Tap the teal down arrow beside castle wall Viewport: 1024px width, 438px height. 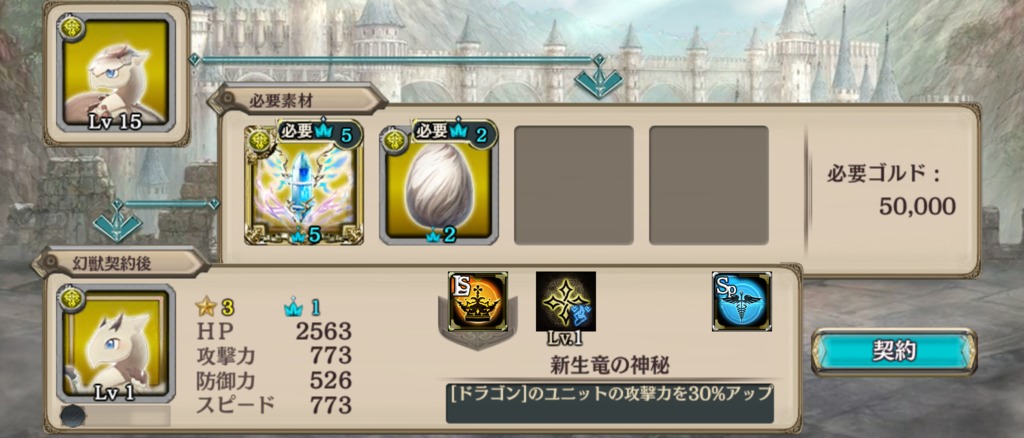pyautogui.click(x=118, y=223)
